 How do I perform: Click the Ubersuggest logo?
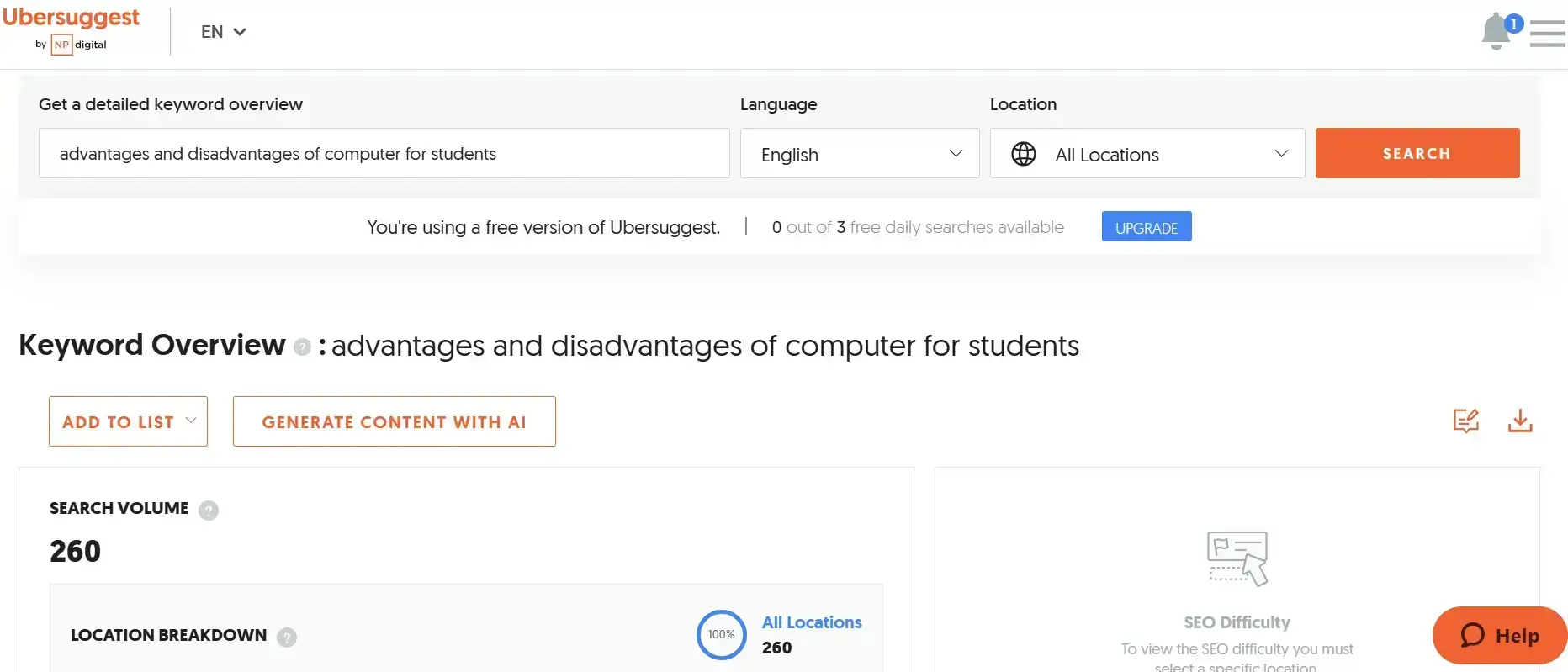(71, 18)
